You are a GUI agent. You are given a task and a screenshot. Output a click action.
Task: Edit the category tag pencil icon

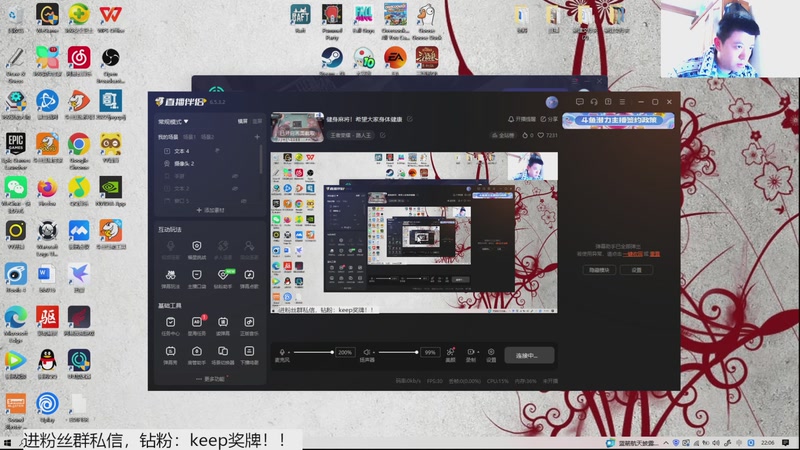[x=383, y=135]
